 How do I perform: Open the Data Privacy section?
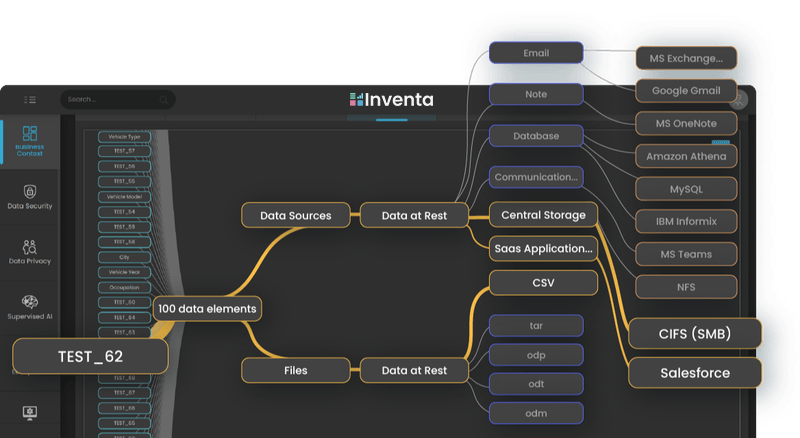(x=30, y=252)
